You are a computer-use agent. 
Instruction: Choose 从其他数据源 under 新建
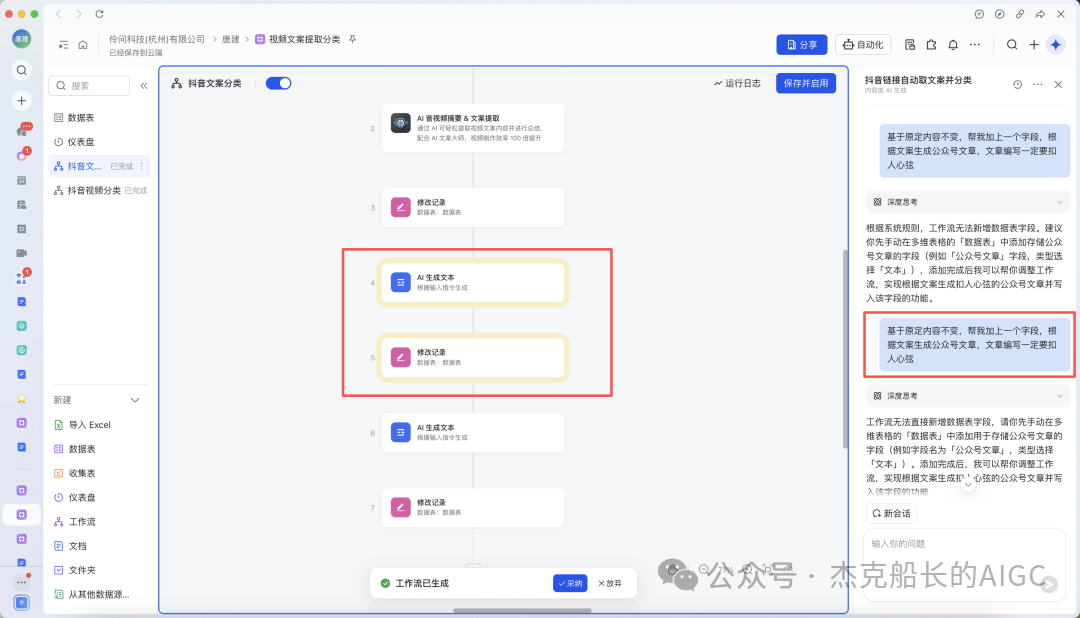click(99, 595)
